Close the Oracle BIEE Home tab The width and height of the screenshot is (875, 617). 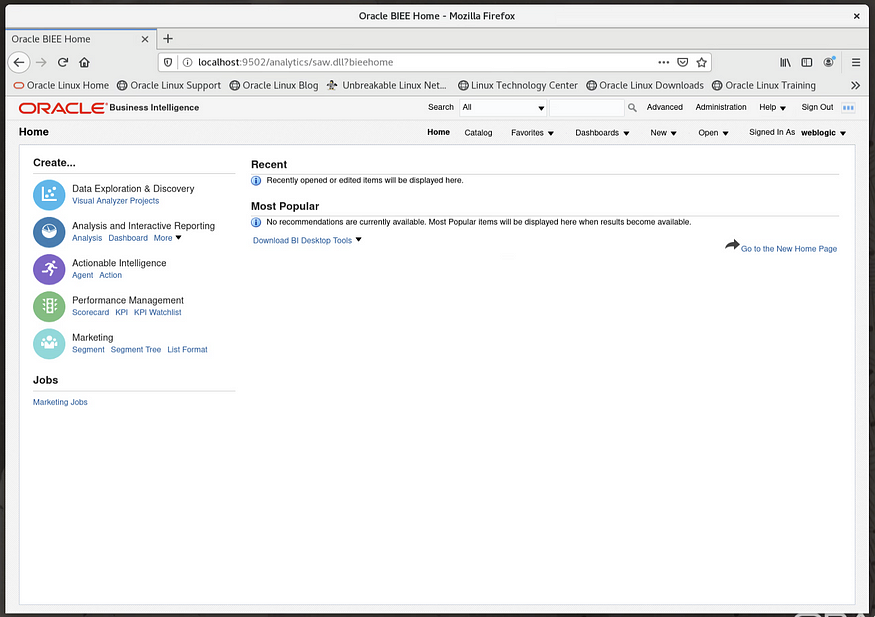point(145,39)
